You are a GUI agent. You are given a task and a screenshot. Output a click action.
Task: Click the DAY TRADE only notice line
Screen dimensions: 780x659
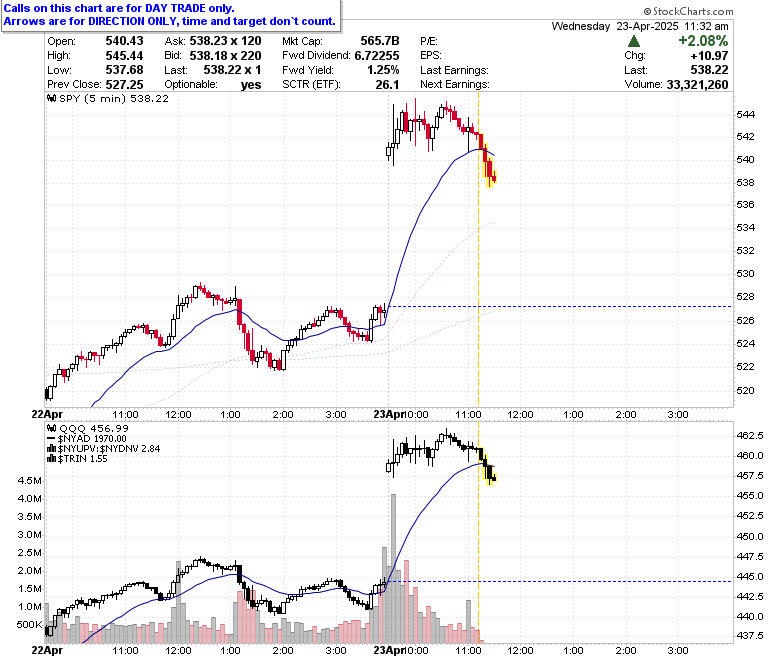click(119, 8)
